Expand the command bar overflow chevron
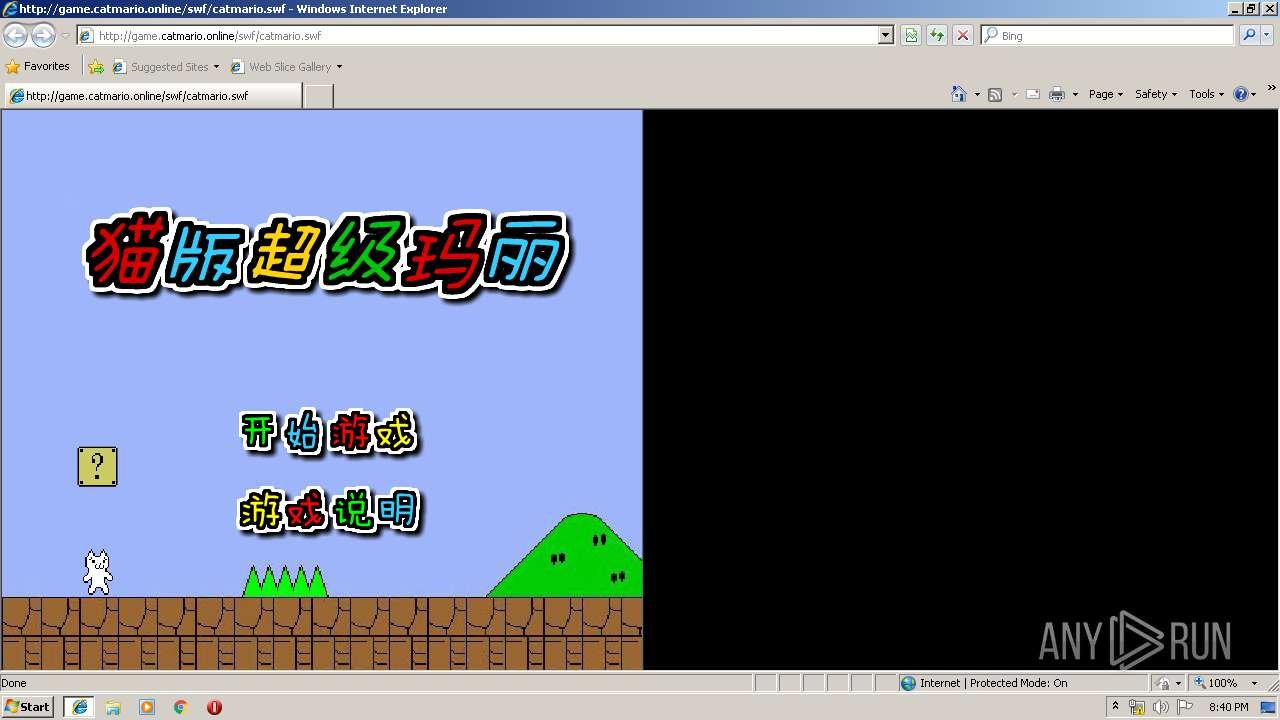 [x=1272, y=88]
